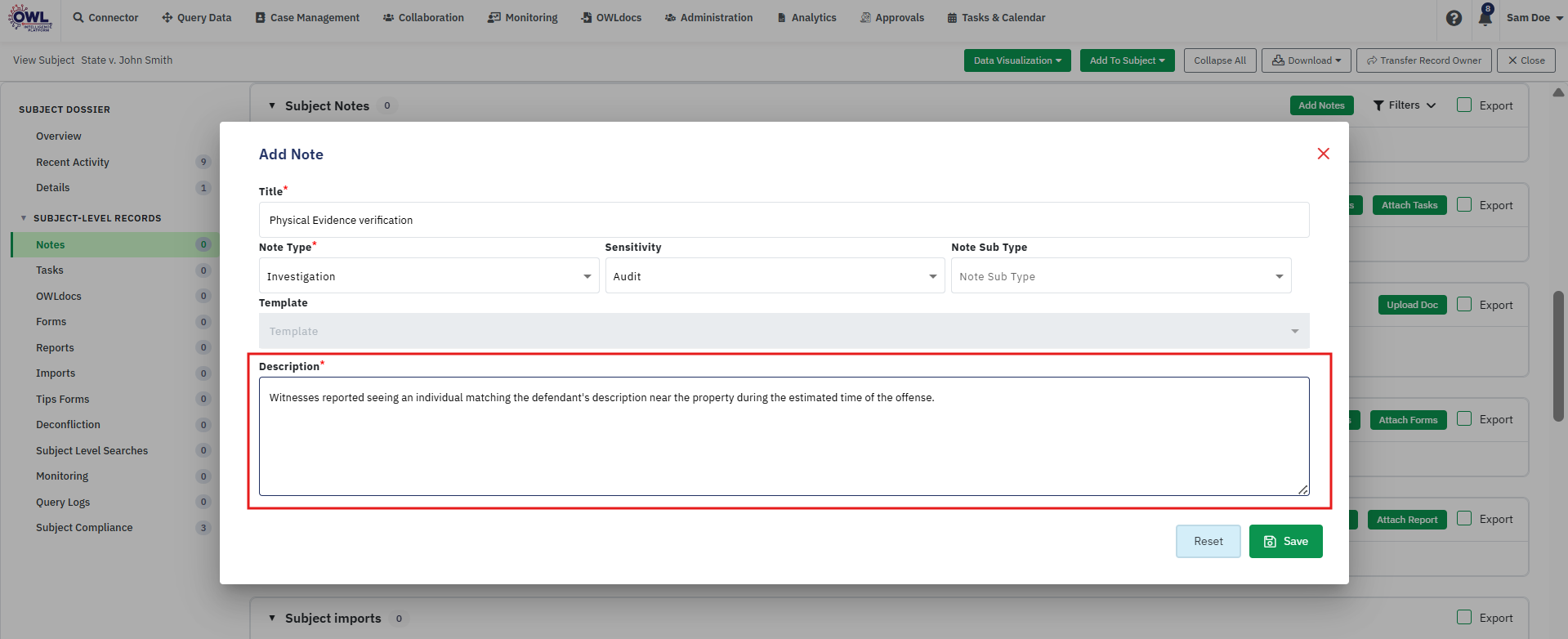Screen dimensions: 1568x639
Task: Click the Attach Forms button
Action: pyautogui.click(x=1408, y=420)
